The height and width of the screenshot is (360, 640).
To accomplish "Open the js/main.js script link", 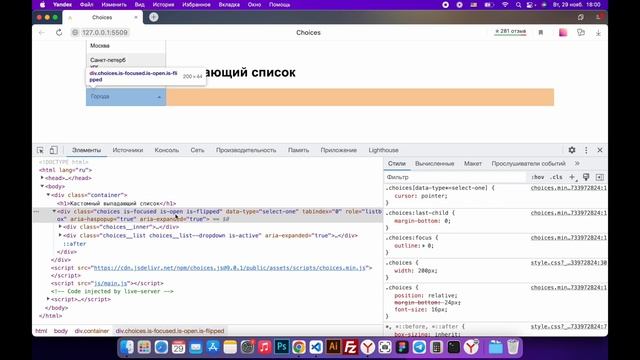I will click(x=110, y=283).
